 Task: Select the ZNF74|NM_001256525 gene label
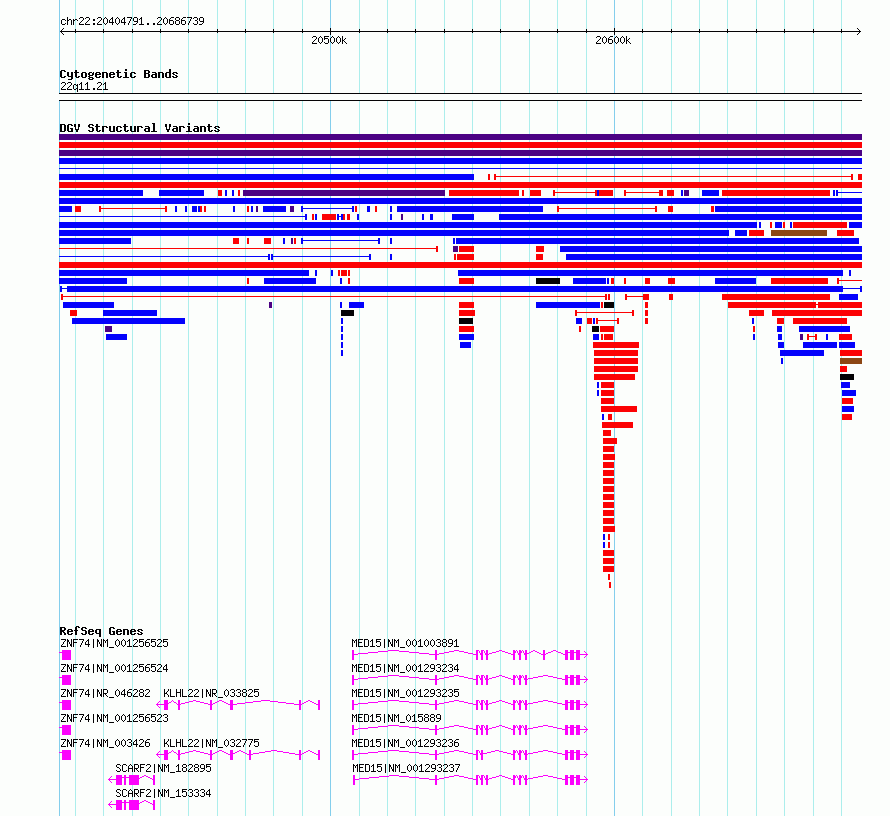(x=114, y=643)
